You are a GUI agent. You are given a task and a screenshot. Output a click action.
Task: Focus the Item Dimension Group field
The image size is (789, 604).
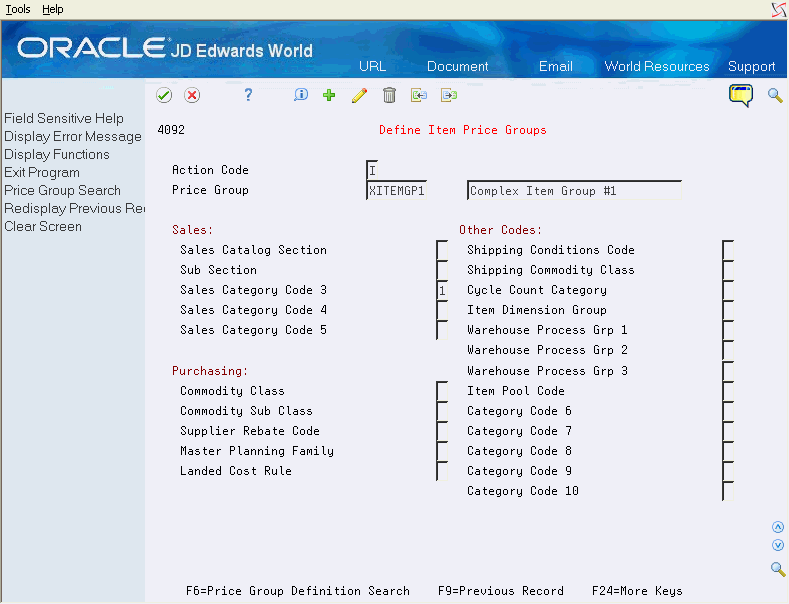(728, 310)
